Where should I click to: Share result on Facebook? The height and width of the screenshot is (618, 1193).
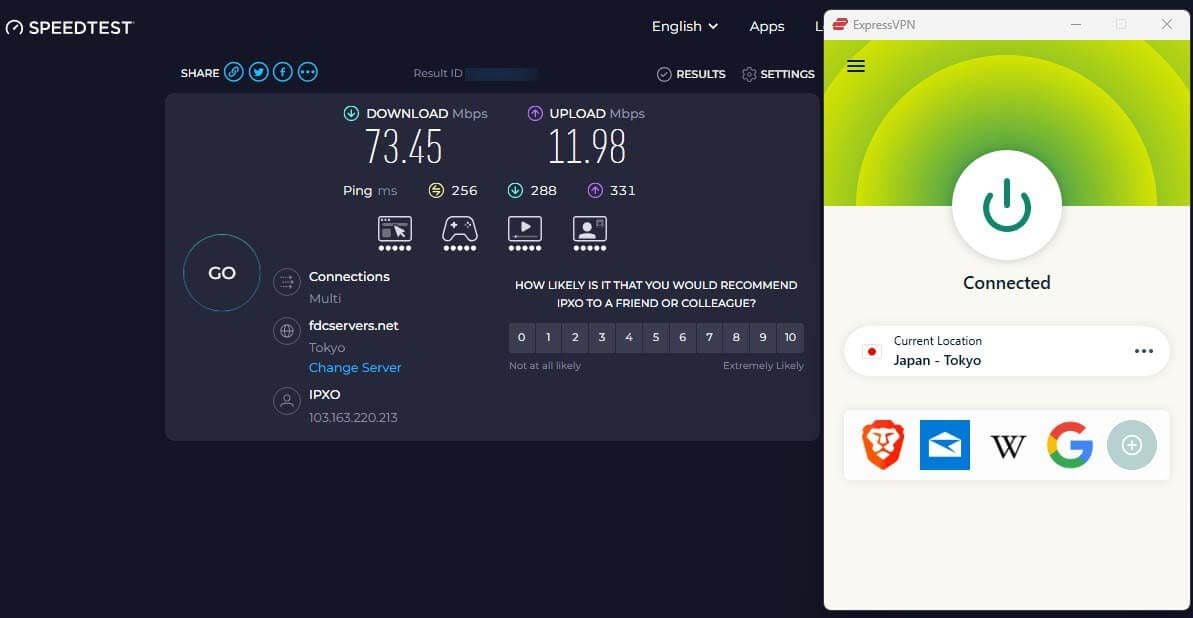[x=283, y=72]
